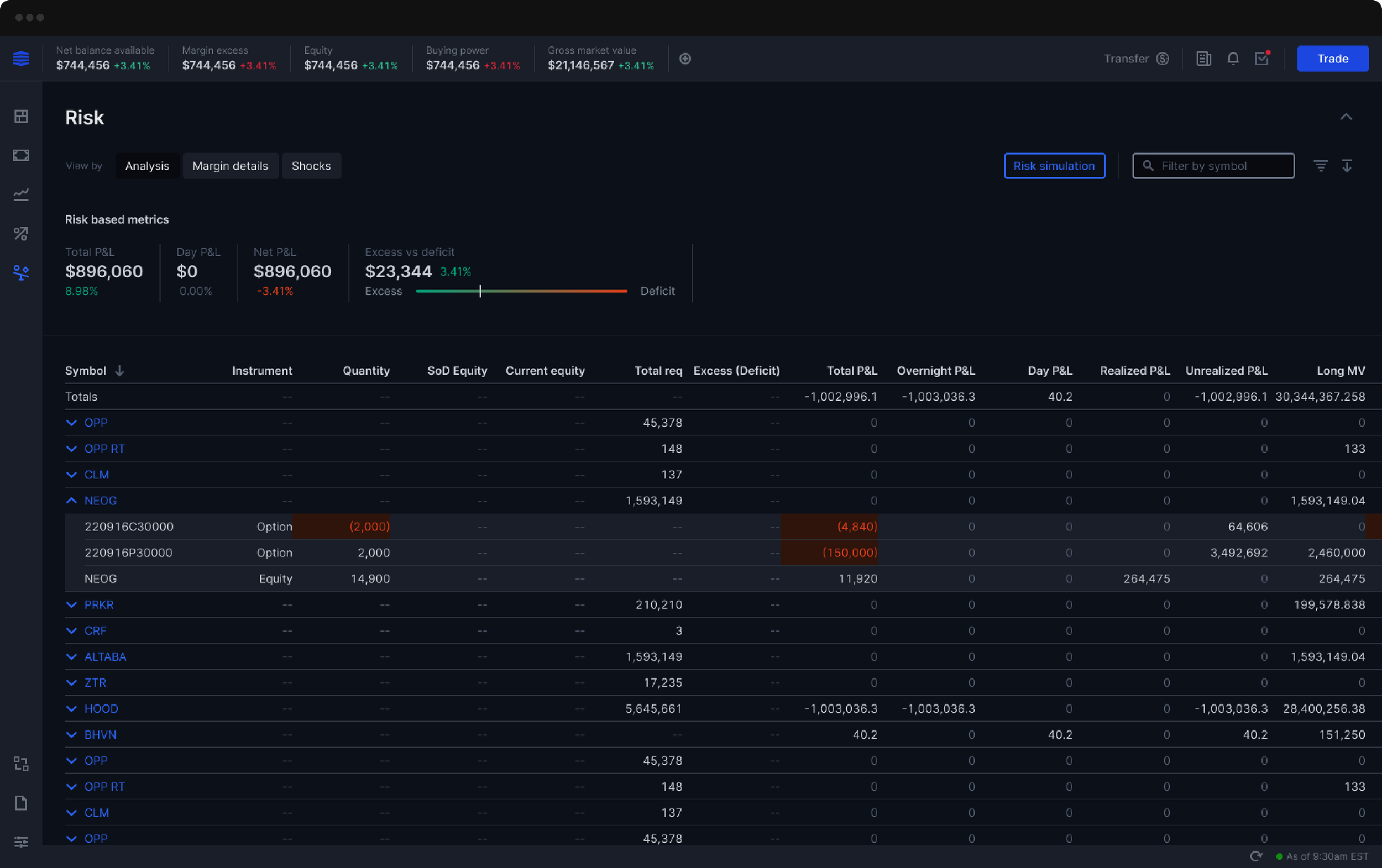Image resolution: width=1382 pixels, height=868 pixels.
Task: Click the chart line icon in the sidebar
Action: click(x=21, y=194)
